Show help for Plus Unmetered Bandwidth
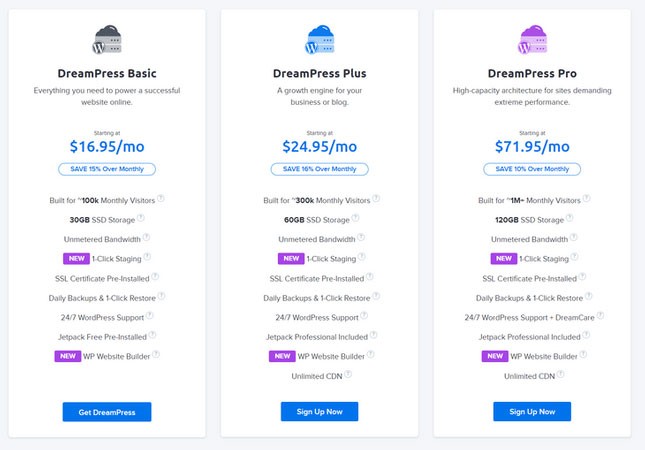Screen dimensions: 645x450 click(361, 237)
